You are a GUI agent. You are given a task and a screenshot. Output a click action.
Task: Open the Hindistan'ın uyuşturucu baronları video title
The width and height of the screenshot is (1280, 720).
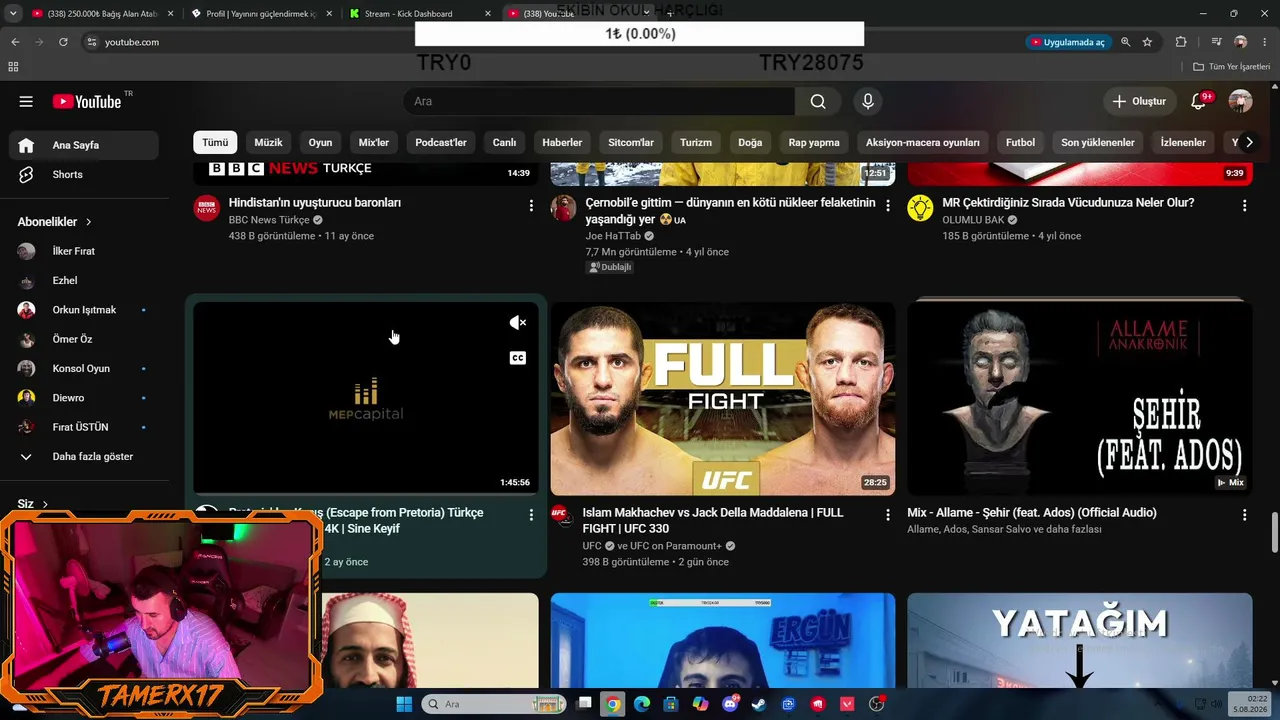point(315,202)
